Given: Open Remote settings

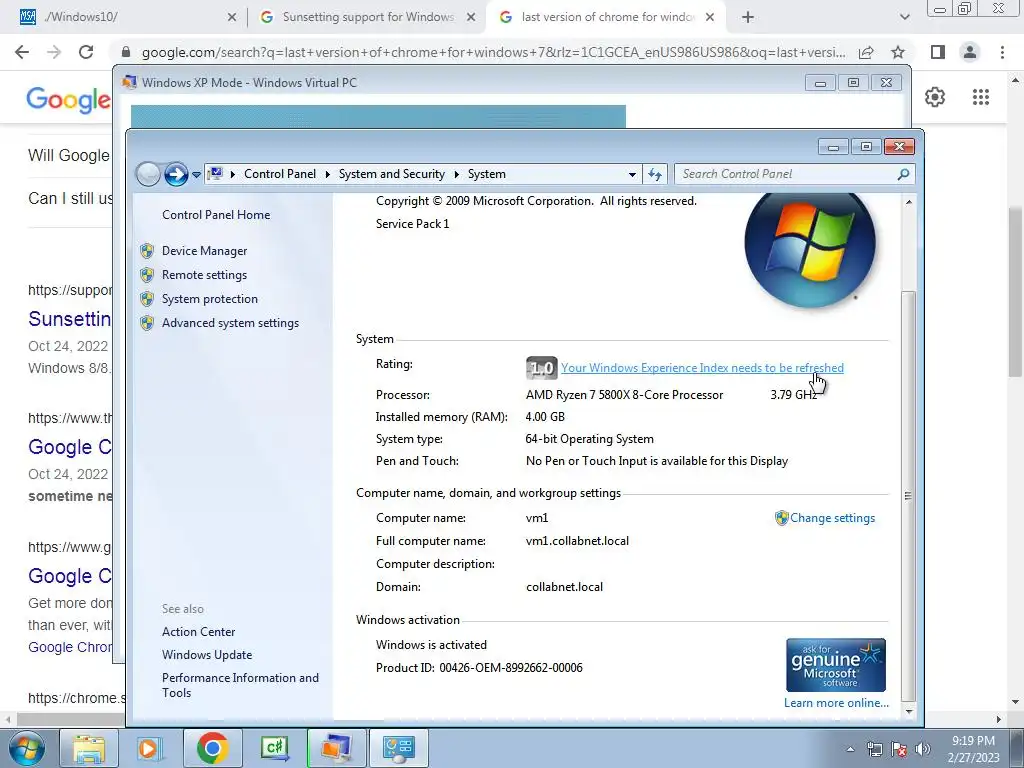Looking at the screenshot, I should (204, 275).
